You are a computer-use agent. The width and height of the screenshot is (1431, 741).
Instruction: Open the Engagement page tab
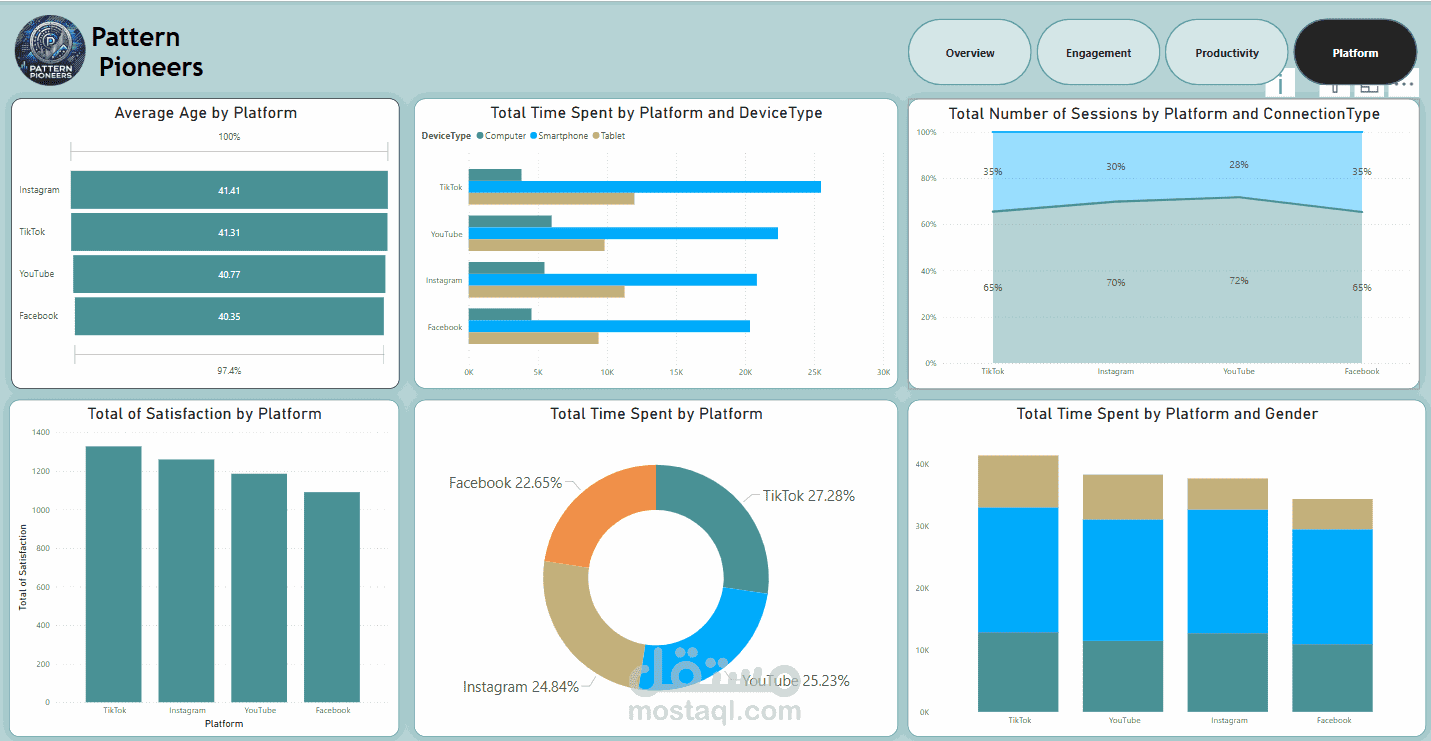(1098, 53)
